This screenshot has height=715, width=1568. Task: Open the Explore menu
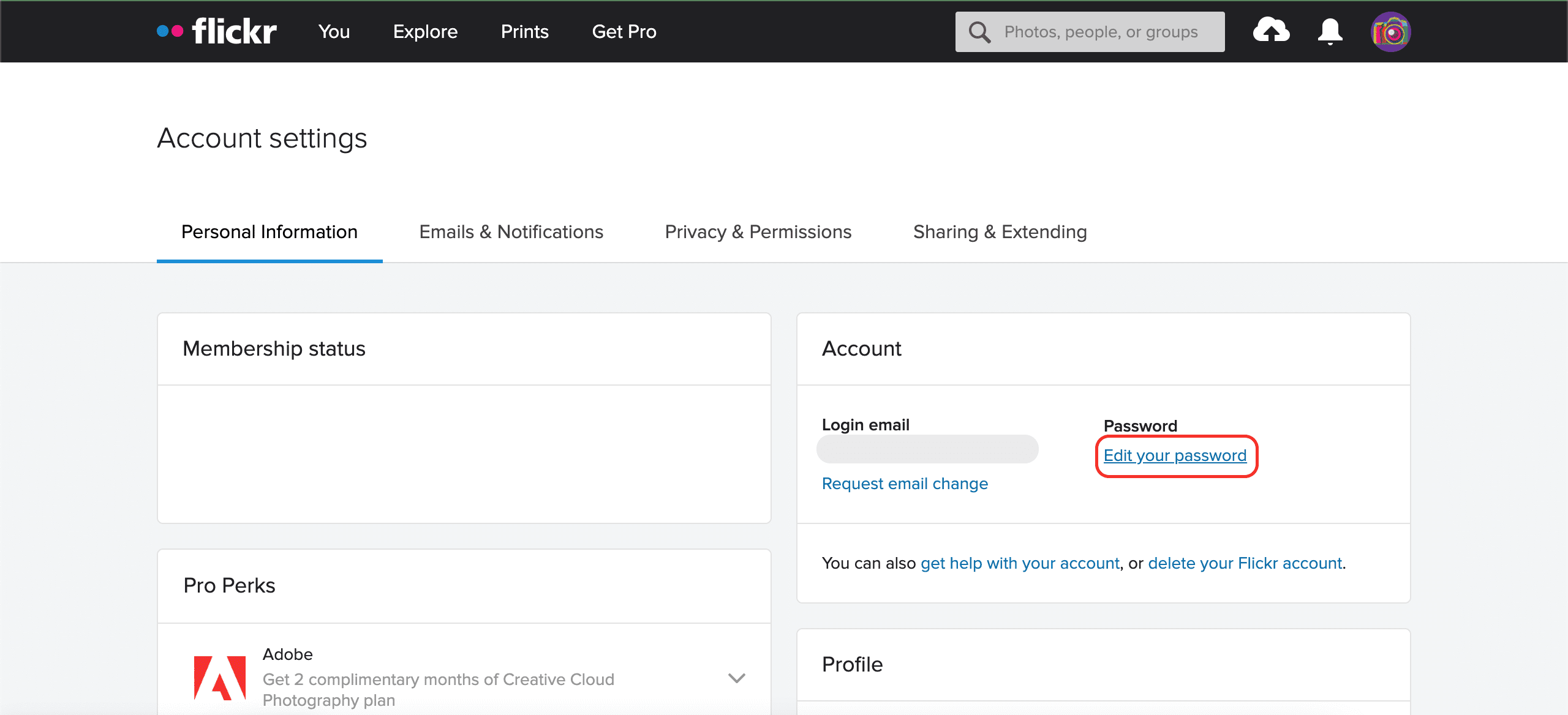point(425,32)
